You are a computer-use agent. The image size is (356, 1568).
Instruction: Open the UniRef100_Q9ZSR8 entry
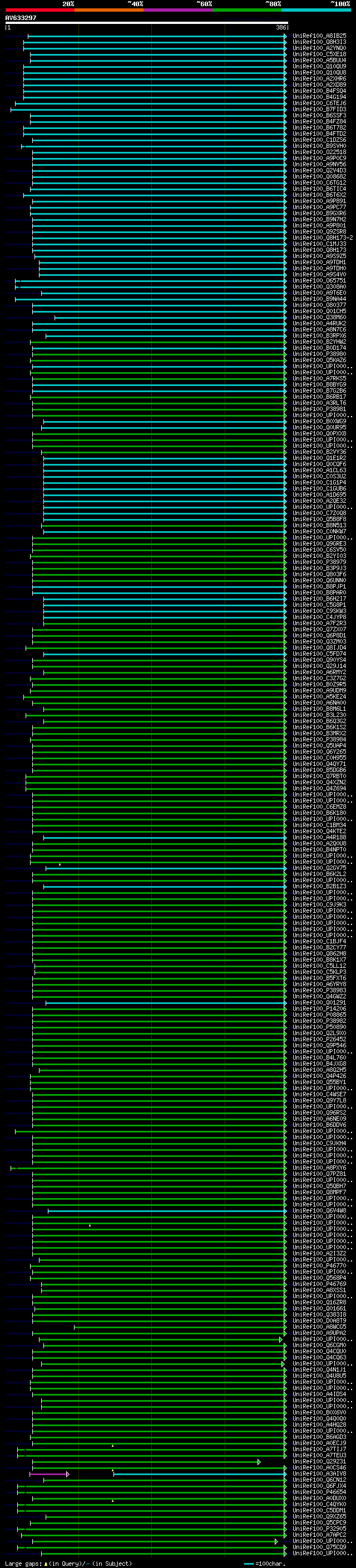319,232
